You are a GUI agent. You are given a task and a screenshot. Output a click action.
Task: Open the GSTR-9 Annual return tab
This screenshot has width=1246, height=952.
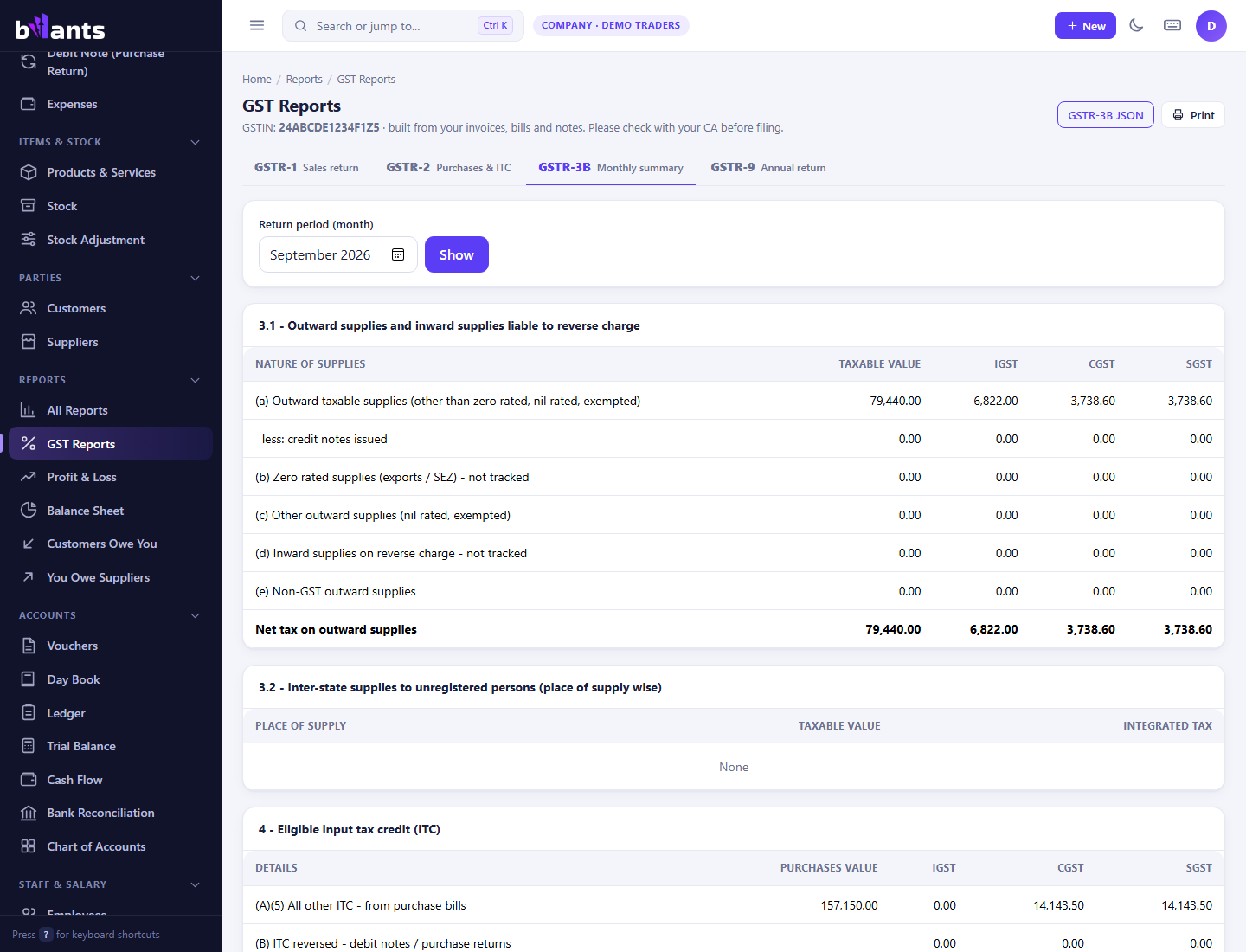point(768,168)
